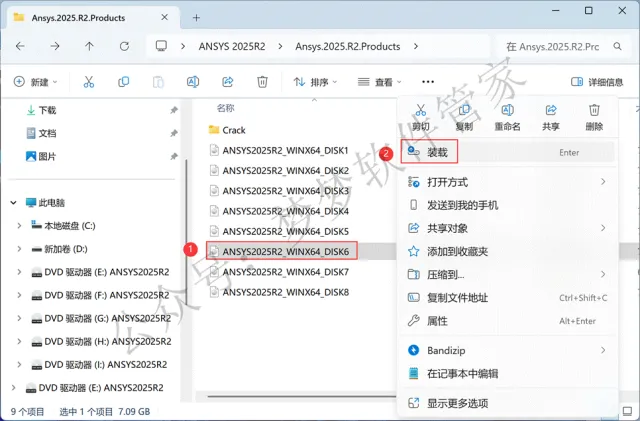Click the This PC monitor icon in address bar
The height and width of the screenshot is (421, 640).
pos(161,46)
